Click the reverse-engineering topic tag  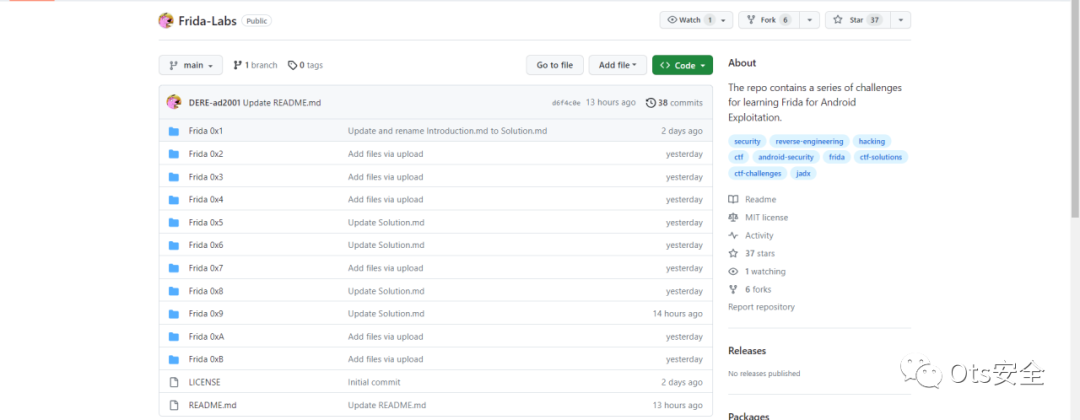pos(809,141)
